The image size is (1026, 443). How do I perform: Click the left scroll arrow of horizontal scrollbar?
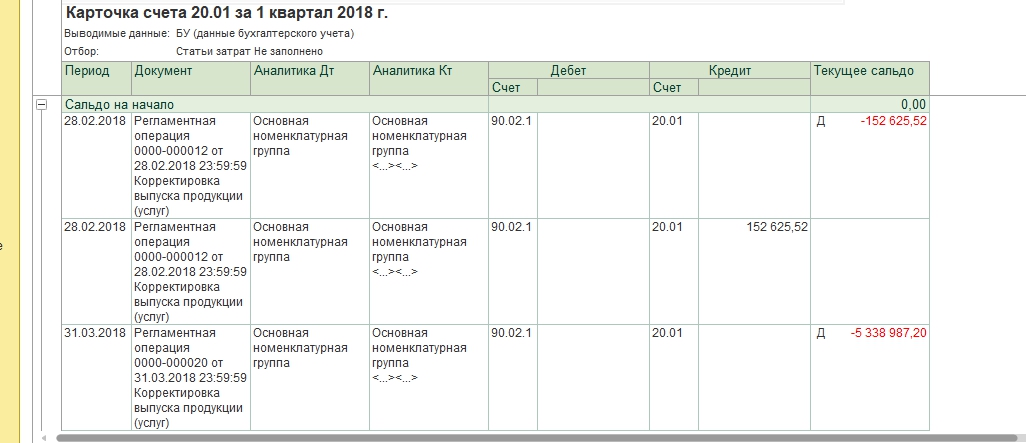(44, 438)
